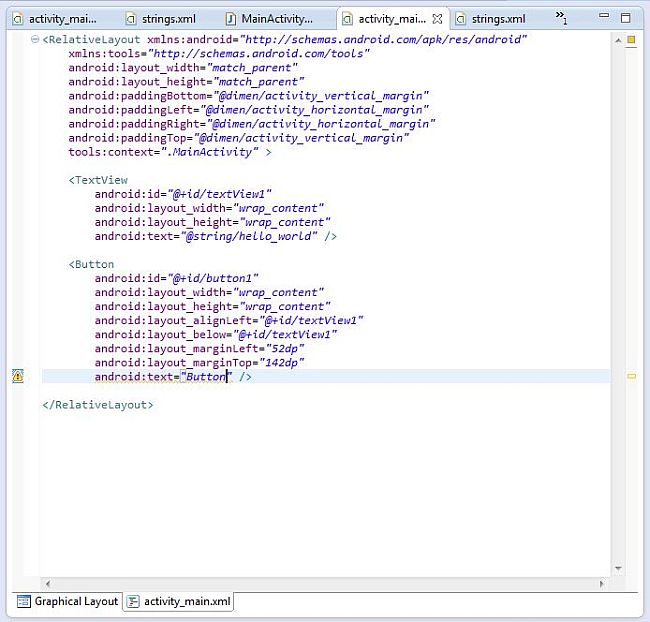This screenshot has height=622, width=650.
Task: Switch to first activity_mai... editor tab
Action: [55, 19]
